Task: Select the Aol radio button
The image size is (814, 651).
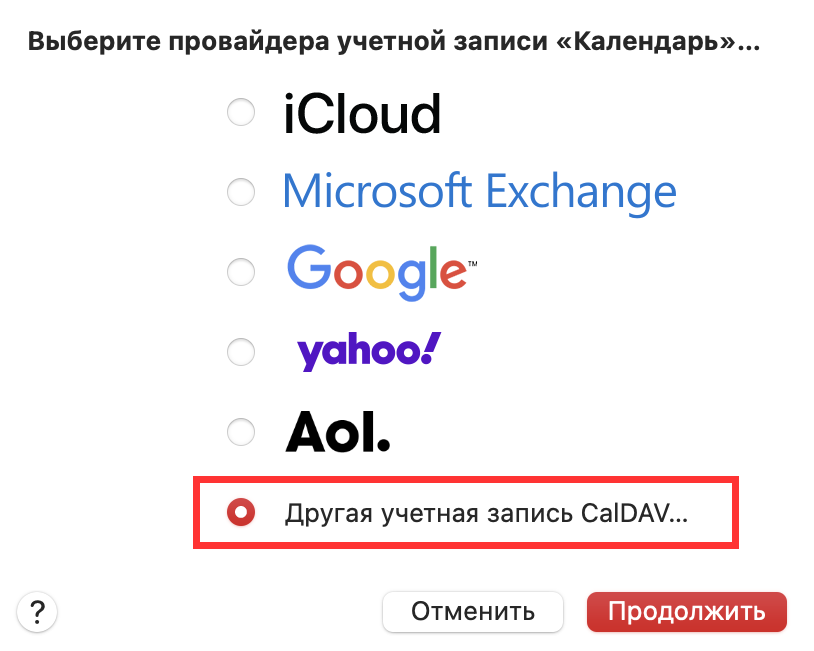Action: point(241,431)
